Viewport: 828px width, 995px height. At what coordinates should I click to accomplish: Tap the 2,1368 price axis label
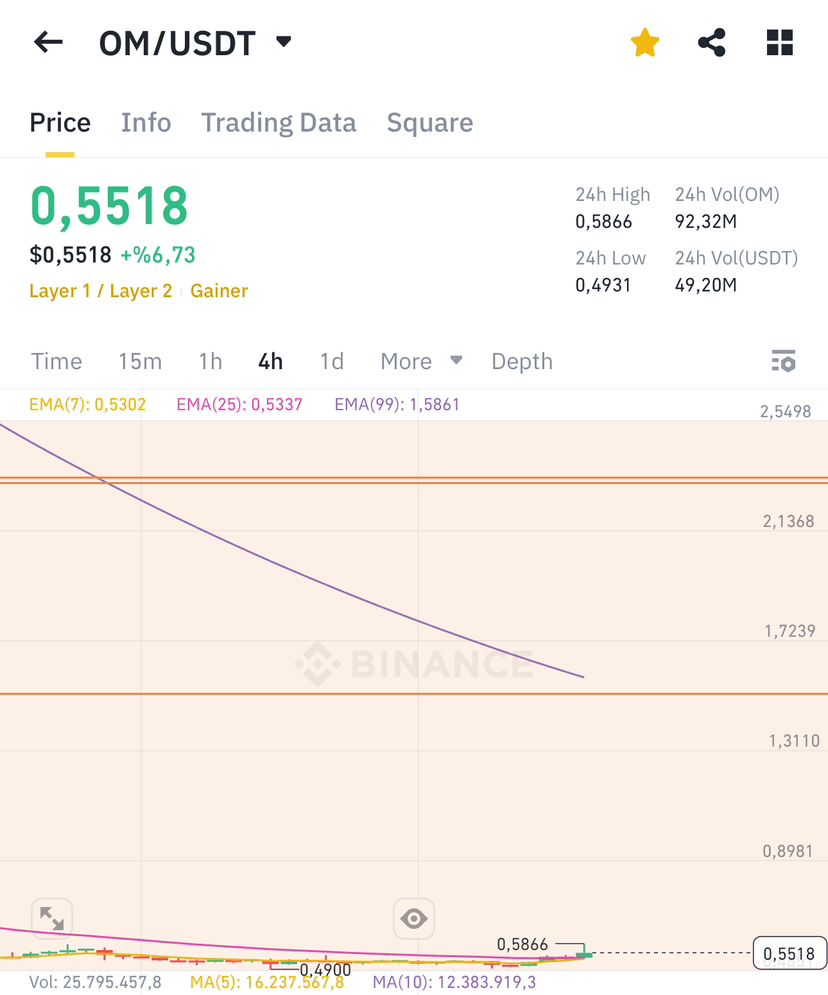point(788,521)
